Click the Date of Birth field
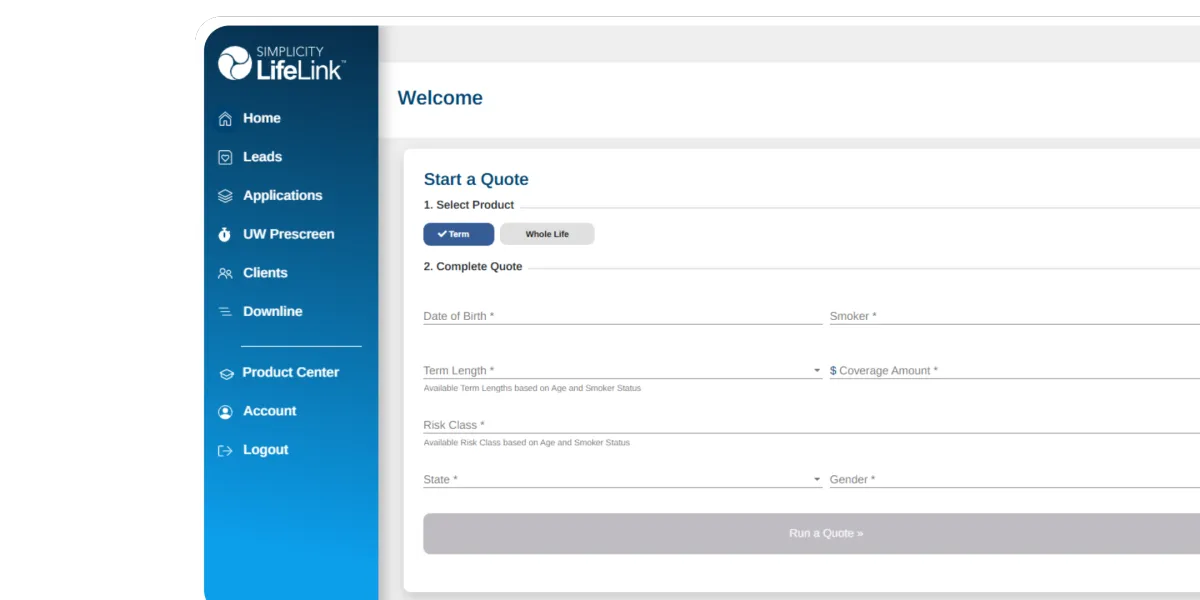1200x600 pixels. click(x=622, y=316)
